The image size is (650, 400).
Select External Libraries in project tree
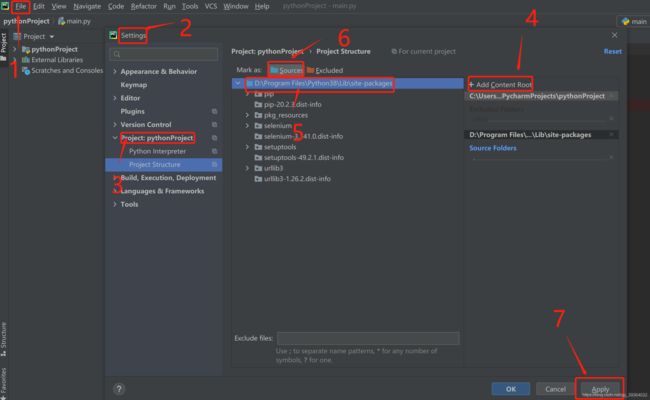click(57, 60)
